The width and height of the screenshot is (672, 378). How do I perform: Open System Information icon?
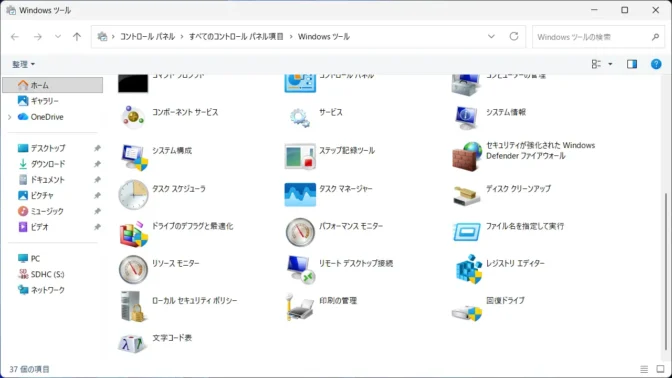coord(466,118)
